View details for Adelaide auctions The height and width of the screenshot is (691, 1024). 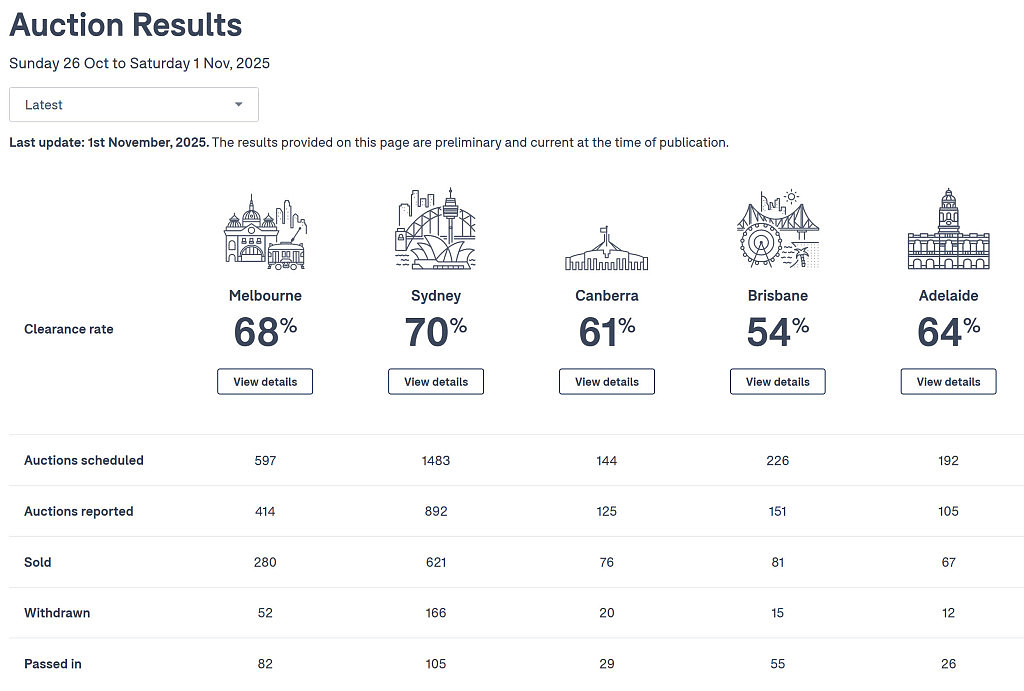pyautogui.click(x=949, y=381)
